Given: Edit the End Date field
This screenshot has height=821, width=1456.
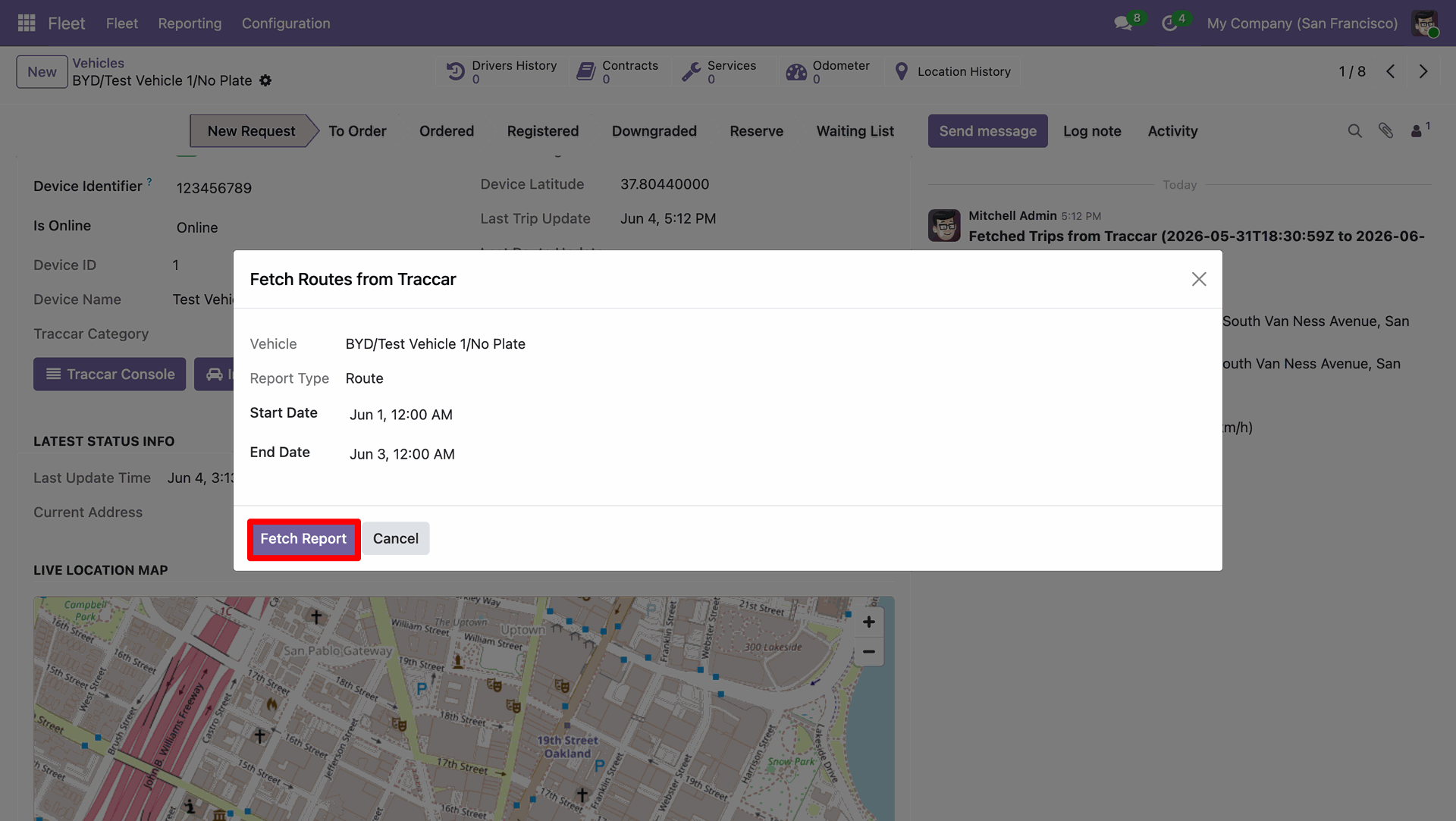Looking at the screenshot, I should pyautogui.click(x=402, y=454).
